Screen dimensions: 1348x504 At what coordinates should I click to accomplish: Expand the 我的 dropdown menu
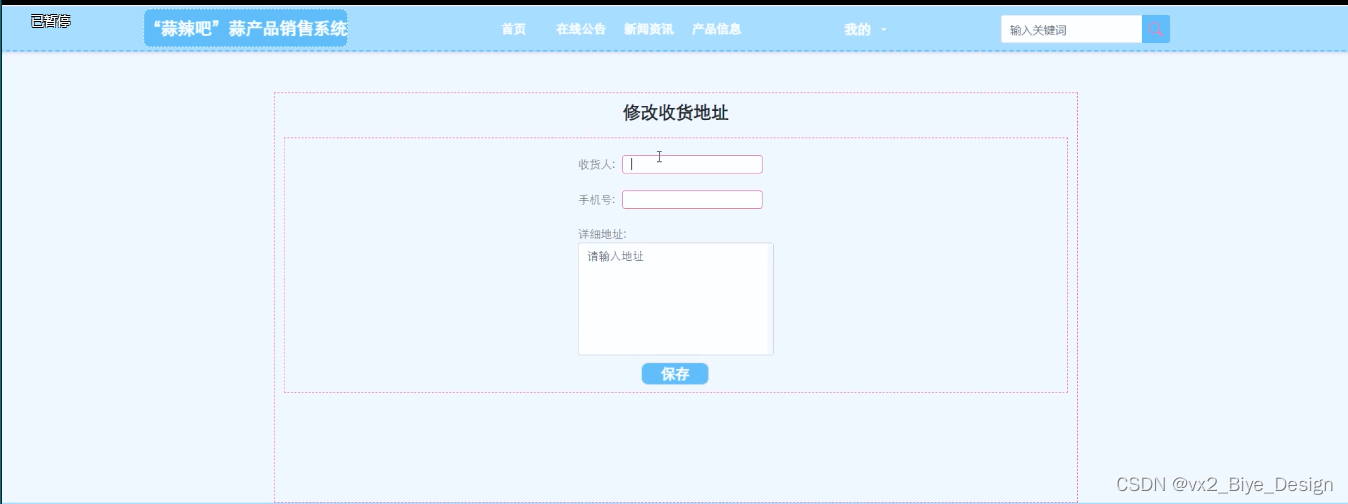(x=864, y=29)
